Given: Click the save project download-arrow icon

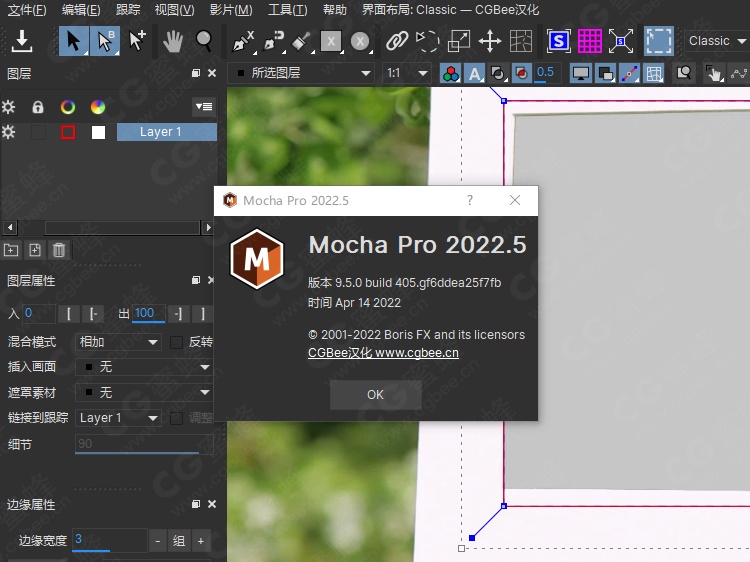Looking at the screenshot, I should coord(22,41).
